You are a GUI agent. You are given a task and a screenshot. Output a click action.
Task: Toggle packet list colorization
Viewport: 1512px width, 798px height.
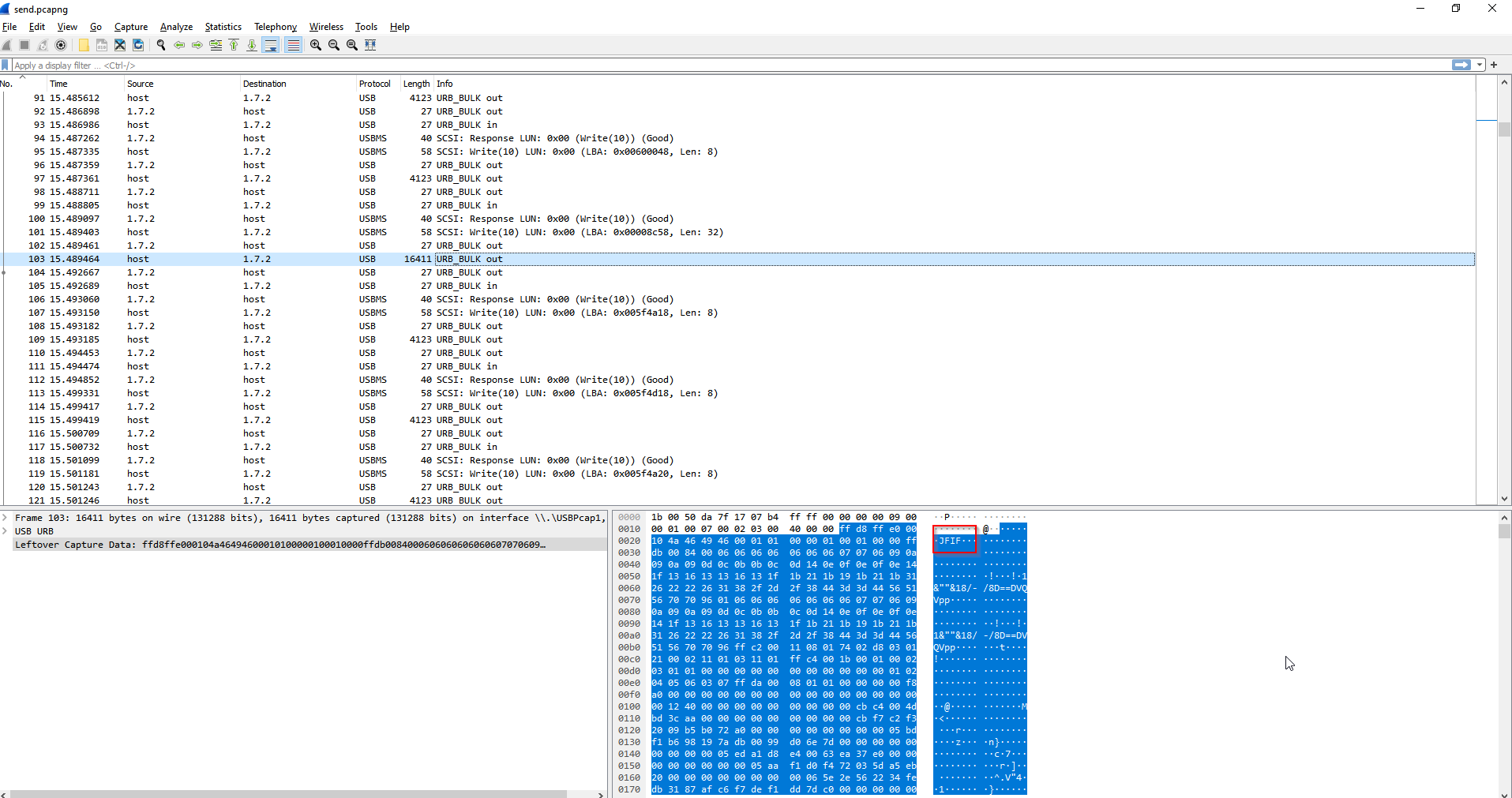[x=293, y=45]
